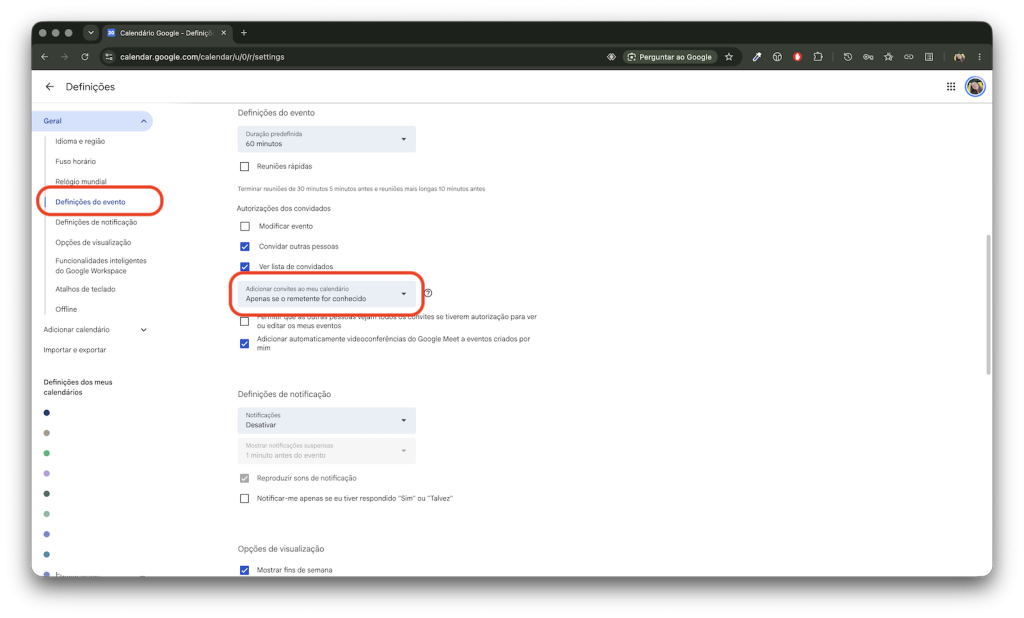Uncheck Convidar outras pessoas
The height and width of the screenshot is (618, 1024).
245,247
